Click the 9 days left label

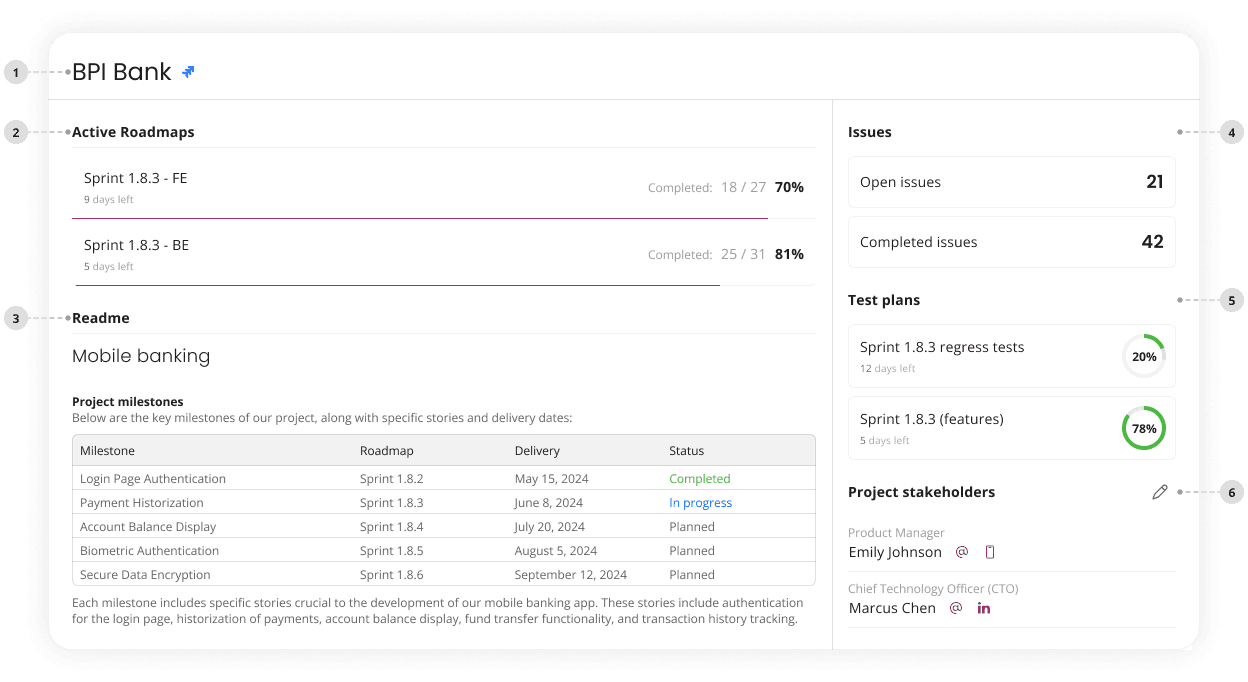109,200
